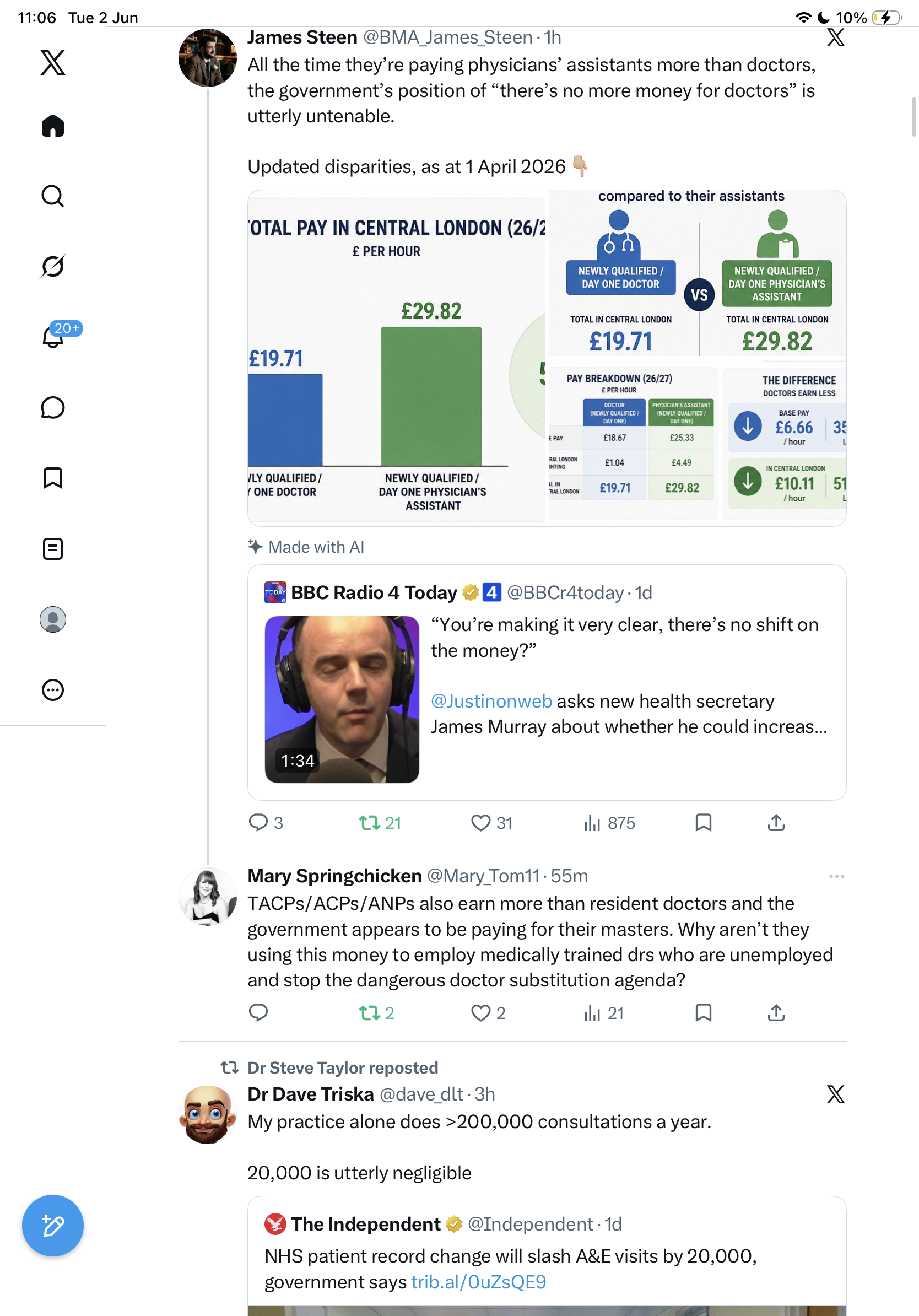Open the Search and Explore icon
The image size is (919, 1316).
coord(53,196)
